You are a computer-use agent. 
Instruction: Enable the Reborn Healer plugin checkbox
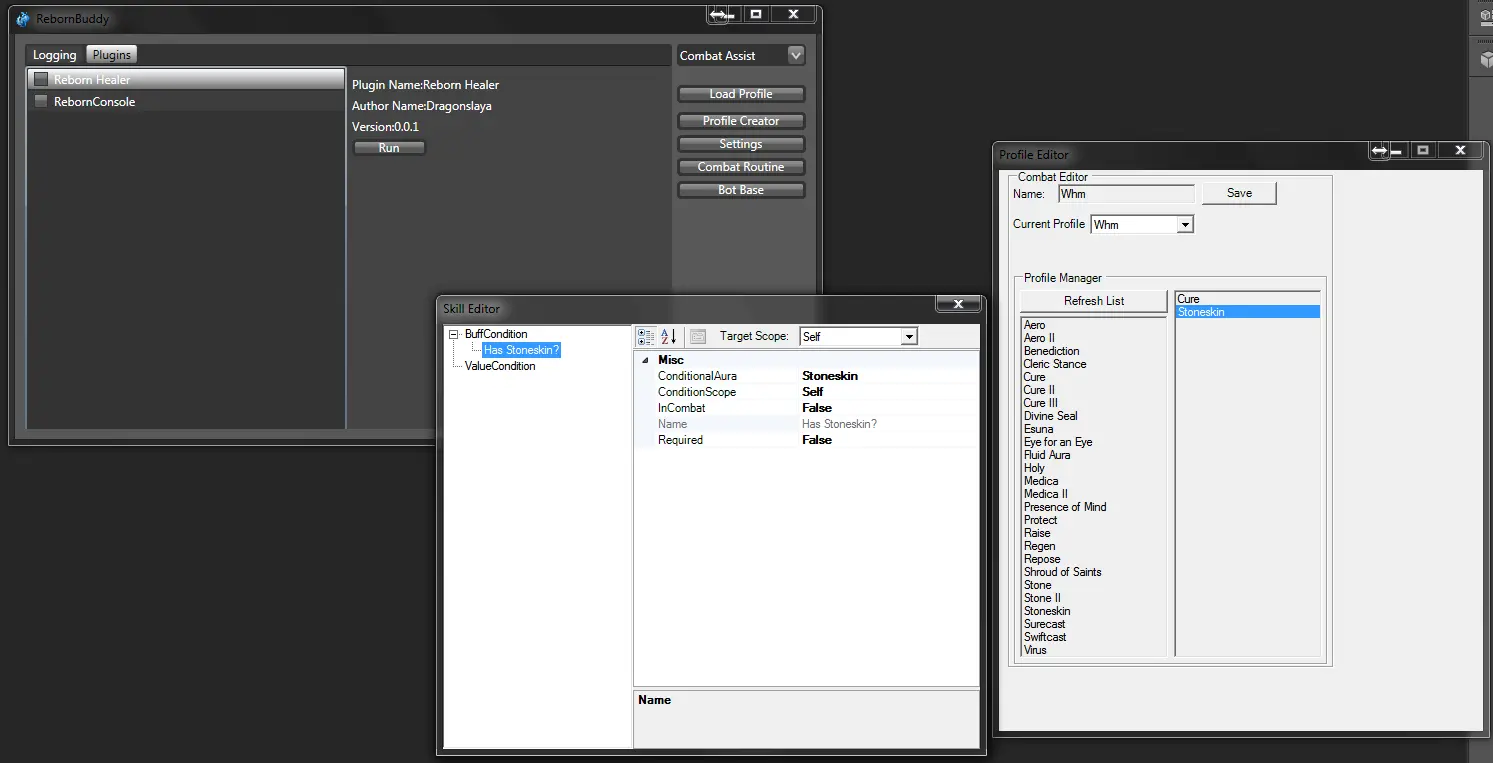(x=41, y=80)
